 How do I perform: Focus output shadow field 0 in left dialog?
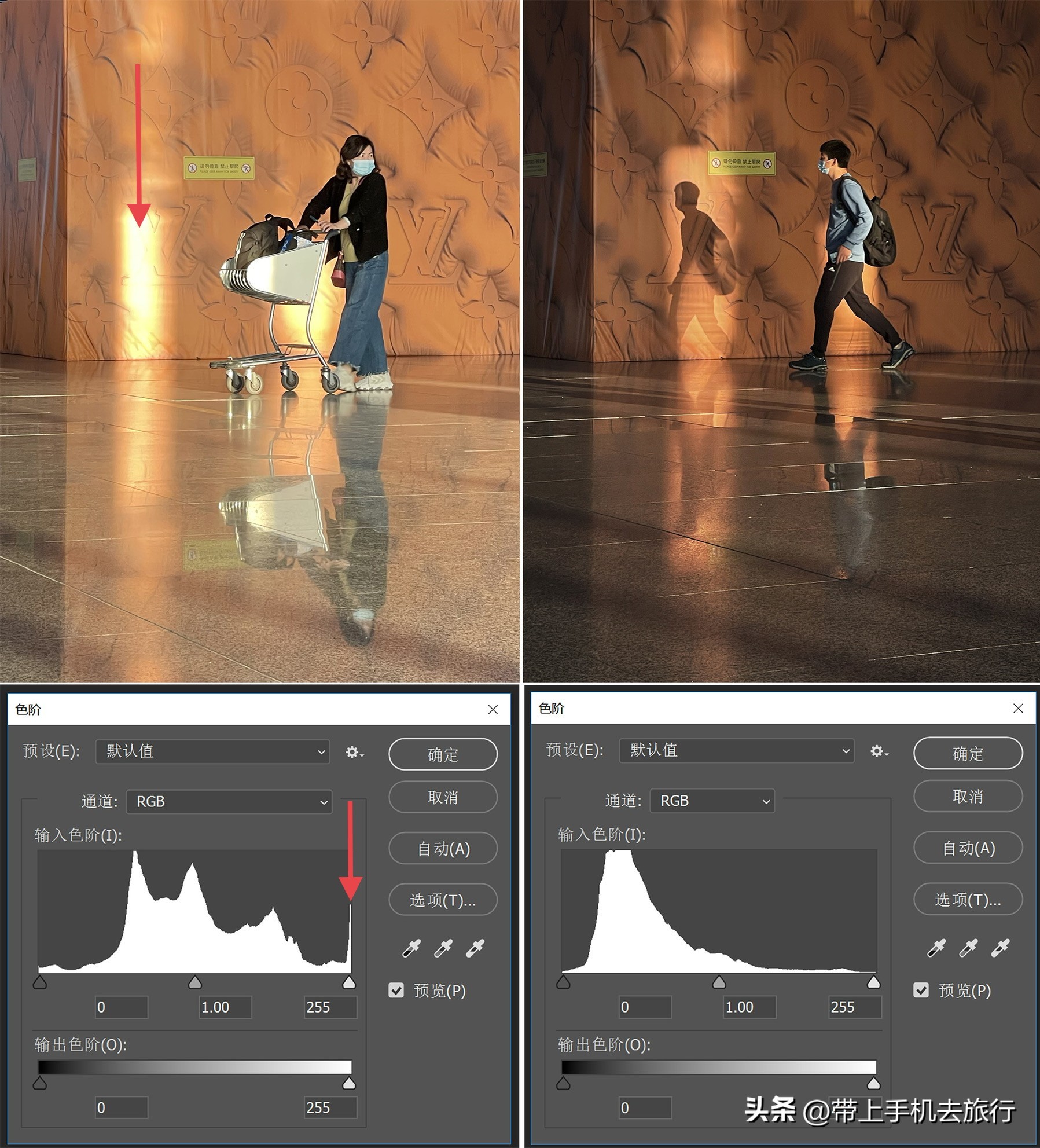click(122, 1107)
